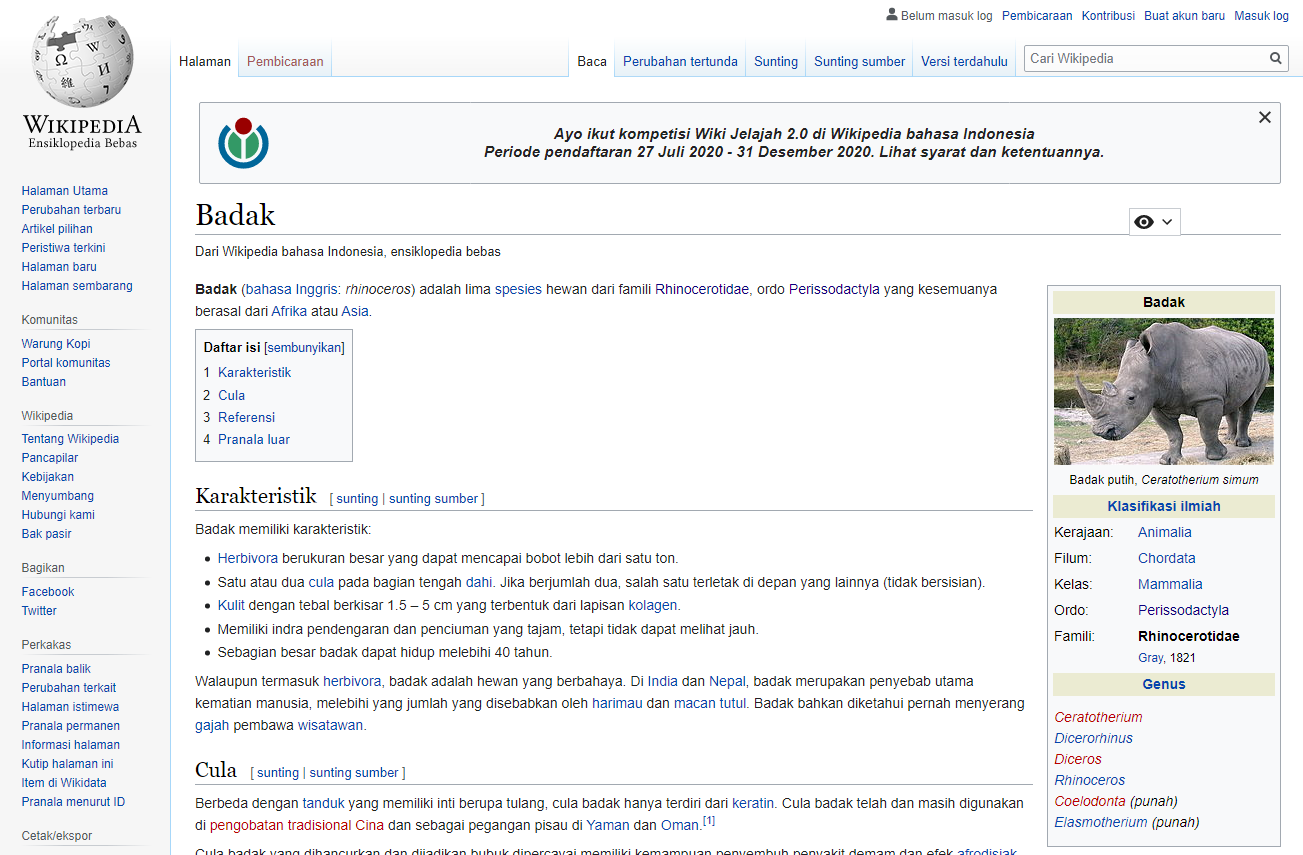
Task: Open Bak pasir link
Action: click(x=47, y=534)
